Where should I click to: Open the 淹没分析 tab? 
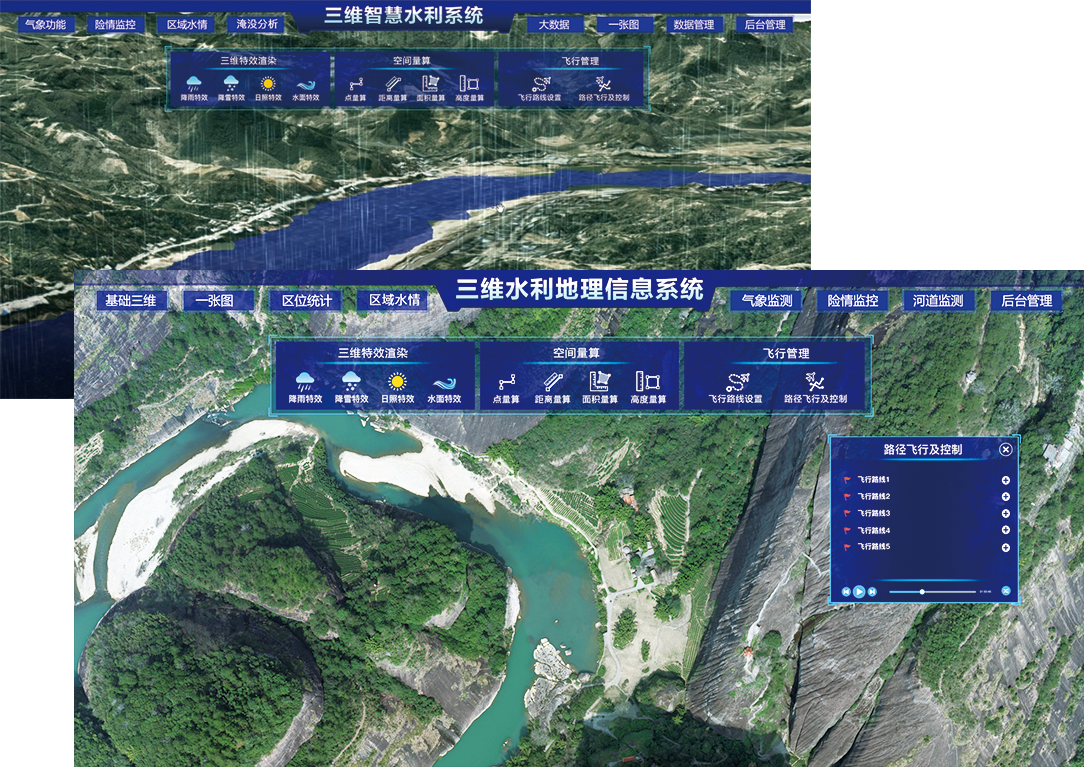[x=257, y=24]
